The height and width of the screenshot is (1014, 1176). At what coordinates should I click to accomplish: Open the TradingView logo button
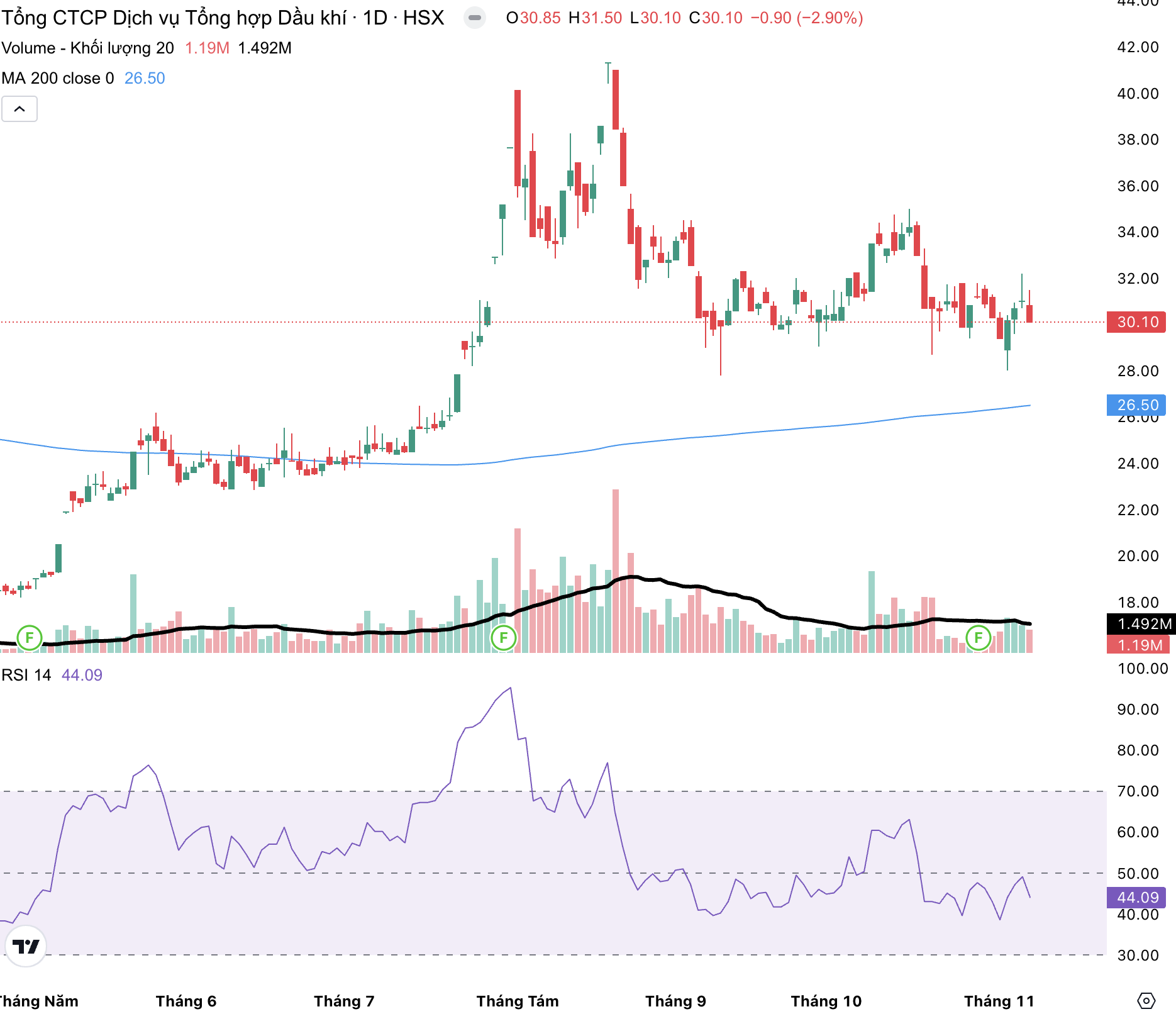pyautogui.click(x=26, y=945)
